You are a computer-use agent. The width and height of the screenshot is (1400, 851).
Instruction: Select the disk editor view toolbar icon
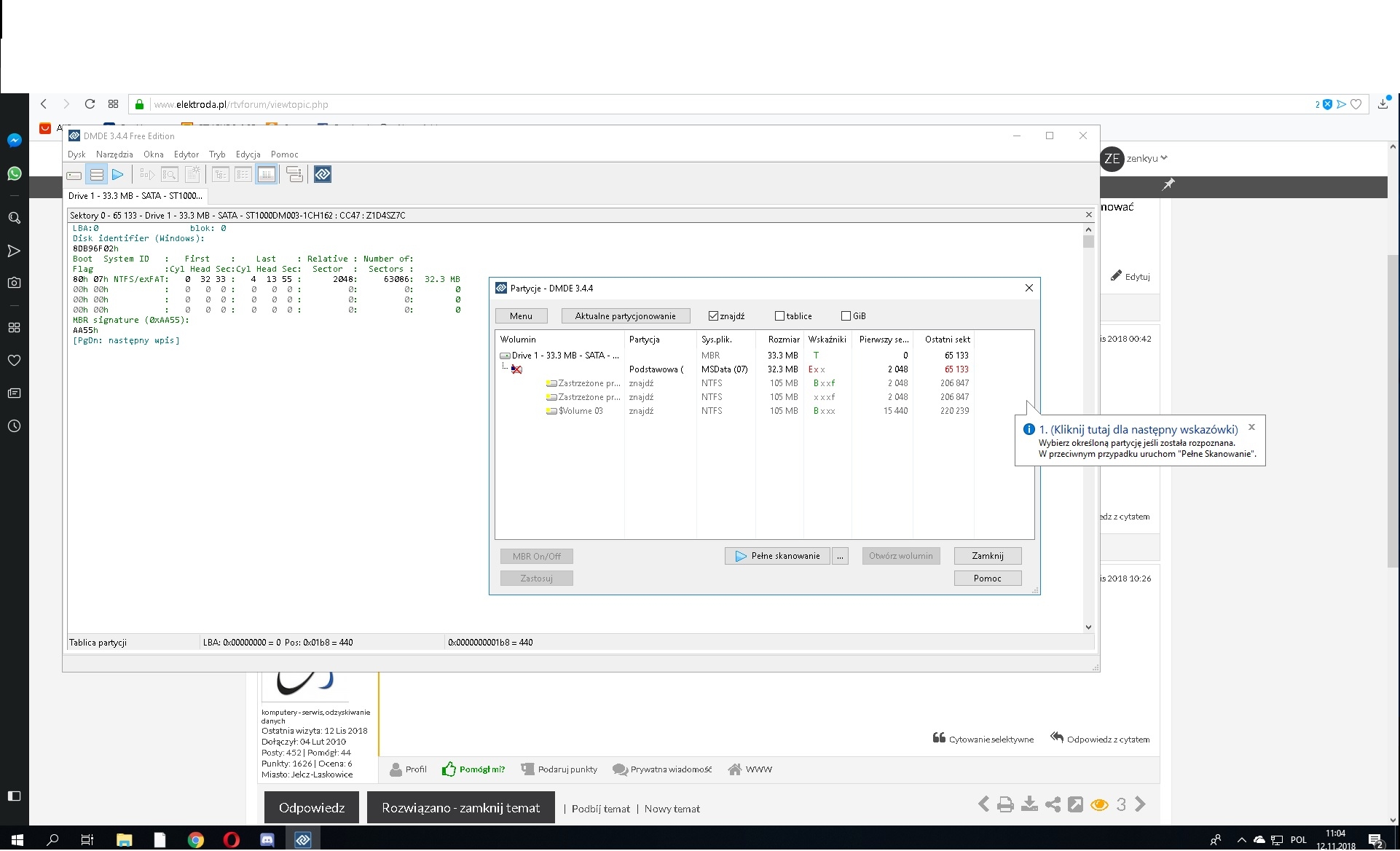[x=267, y=175]
